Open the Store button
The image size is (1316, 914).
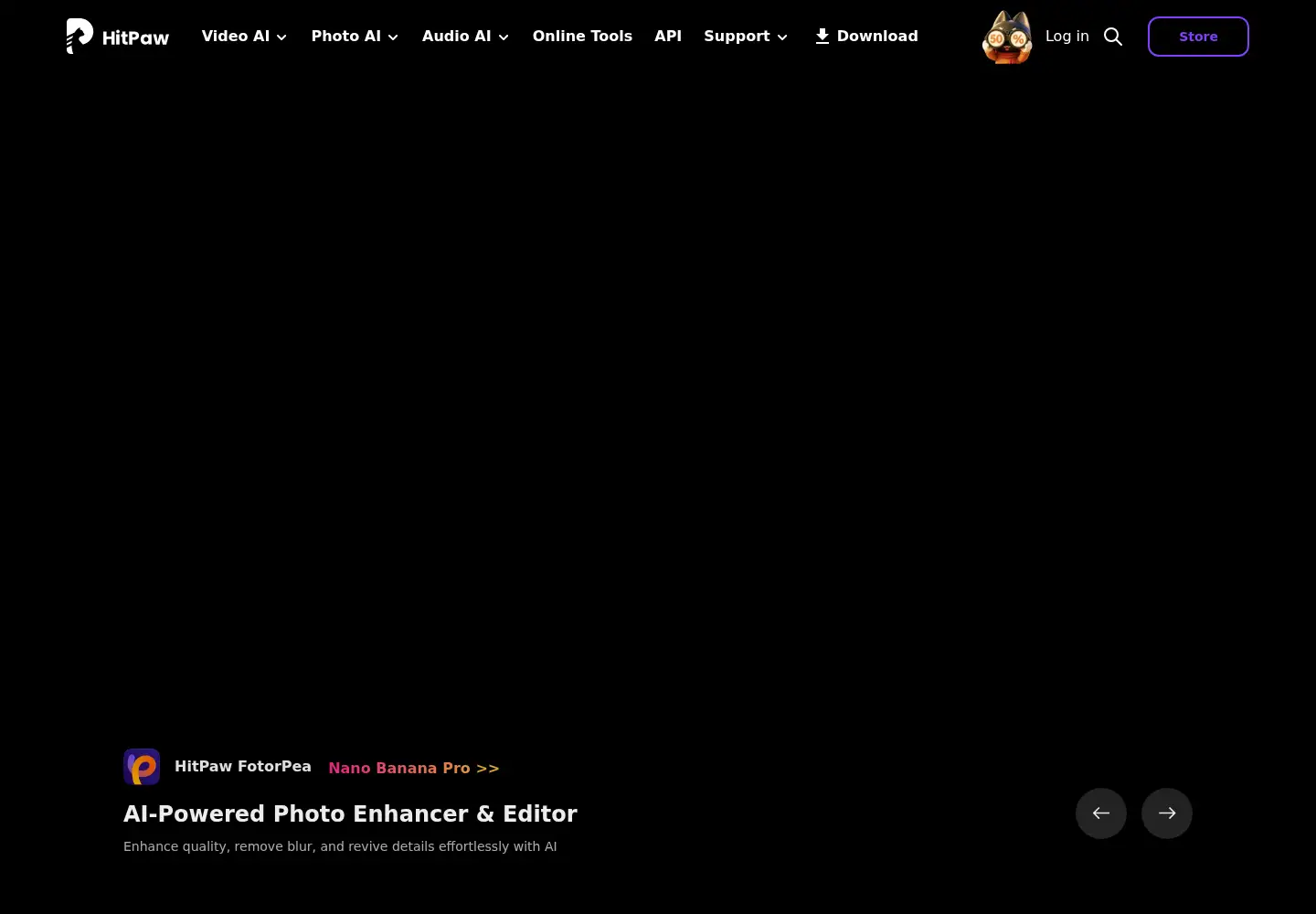point(1198,37)
